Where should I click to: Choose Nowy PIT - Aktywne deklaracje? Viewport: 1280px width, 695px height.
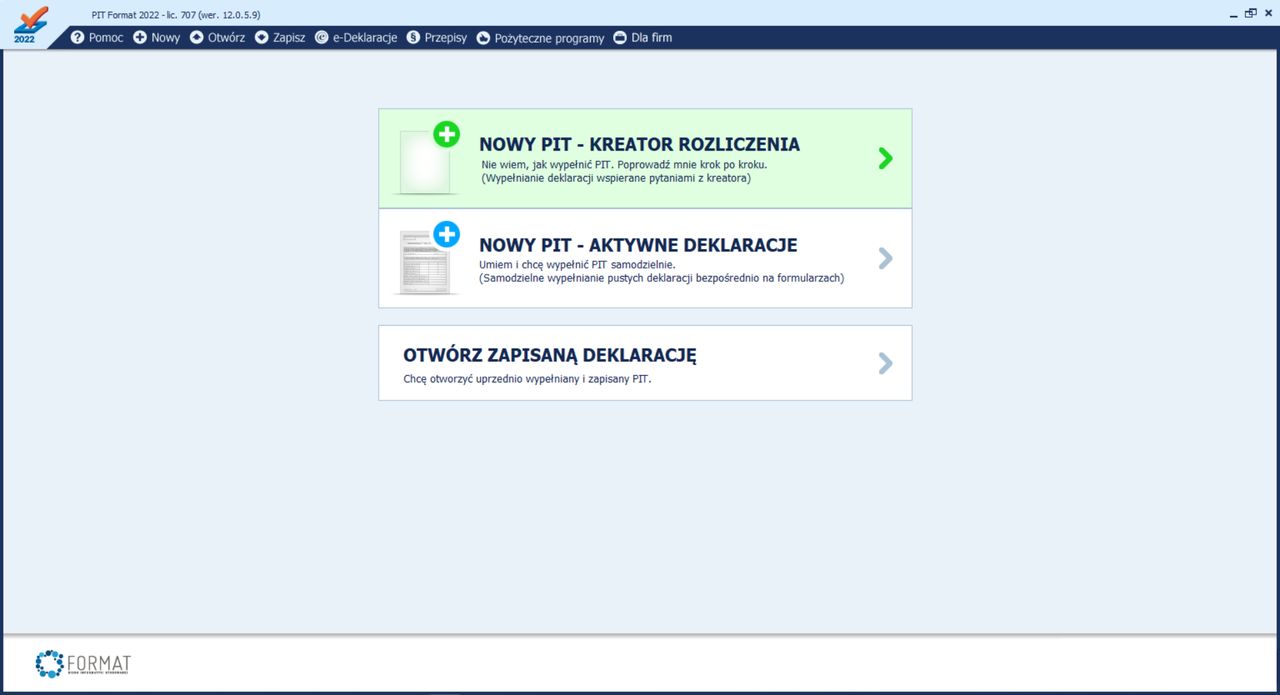coord(645,258)
